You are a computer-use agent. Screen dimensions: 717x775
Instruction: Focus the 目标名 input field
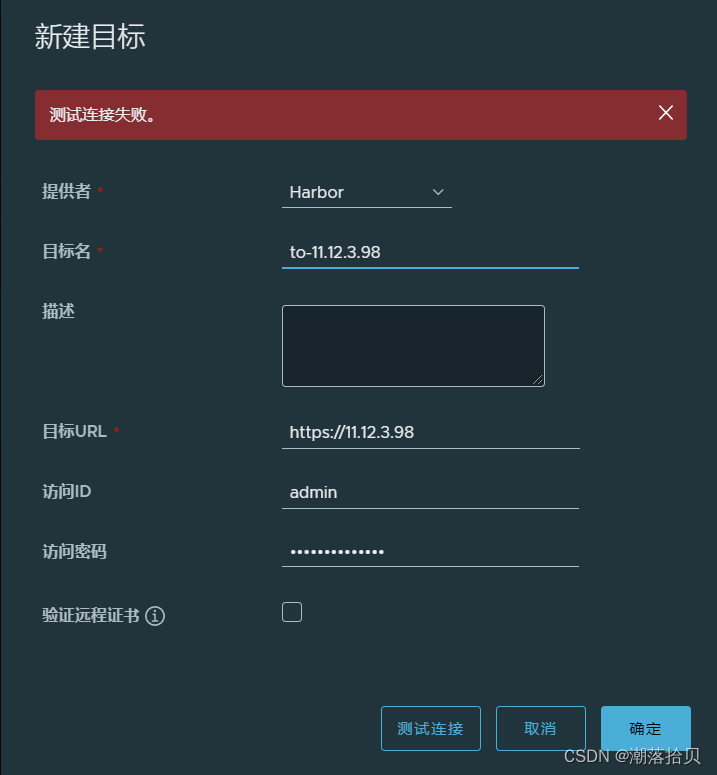[430, 253]
